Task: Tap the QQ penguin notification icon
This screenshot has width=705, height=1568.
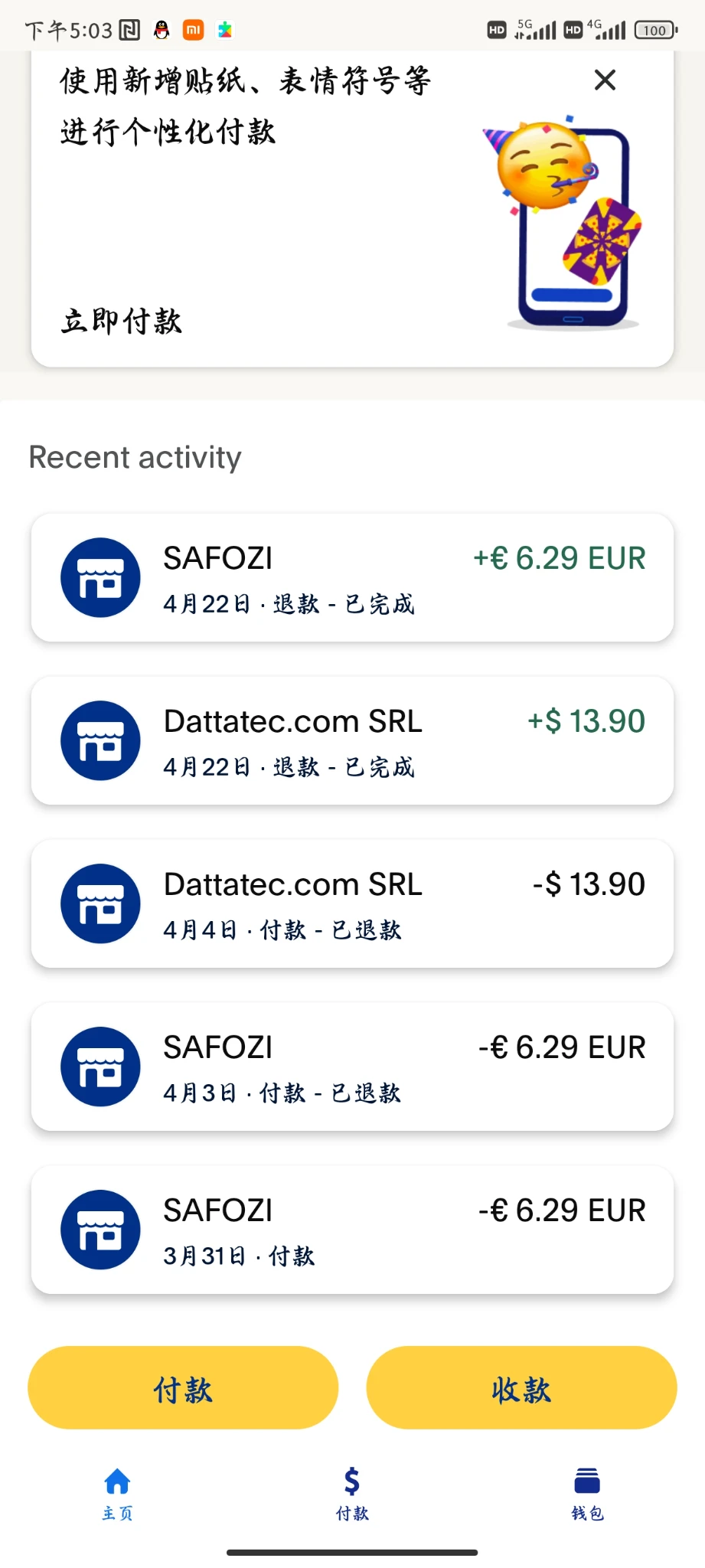Action: (x=161, y=30)
